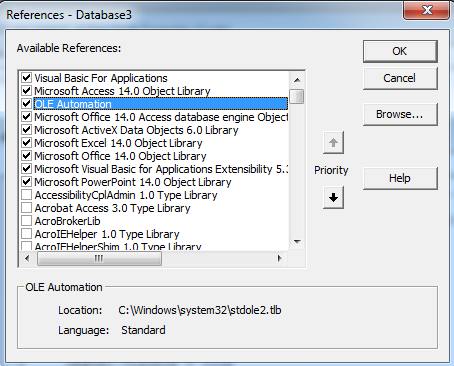Uncheck Microsoft PowerPoint 14.0 Object Library
This screenshot has height=366, width=454.
26,182
